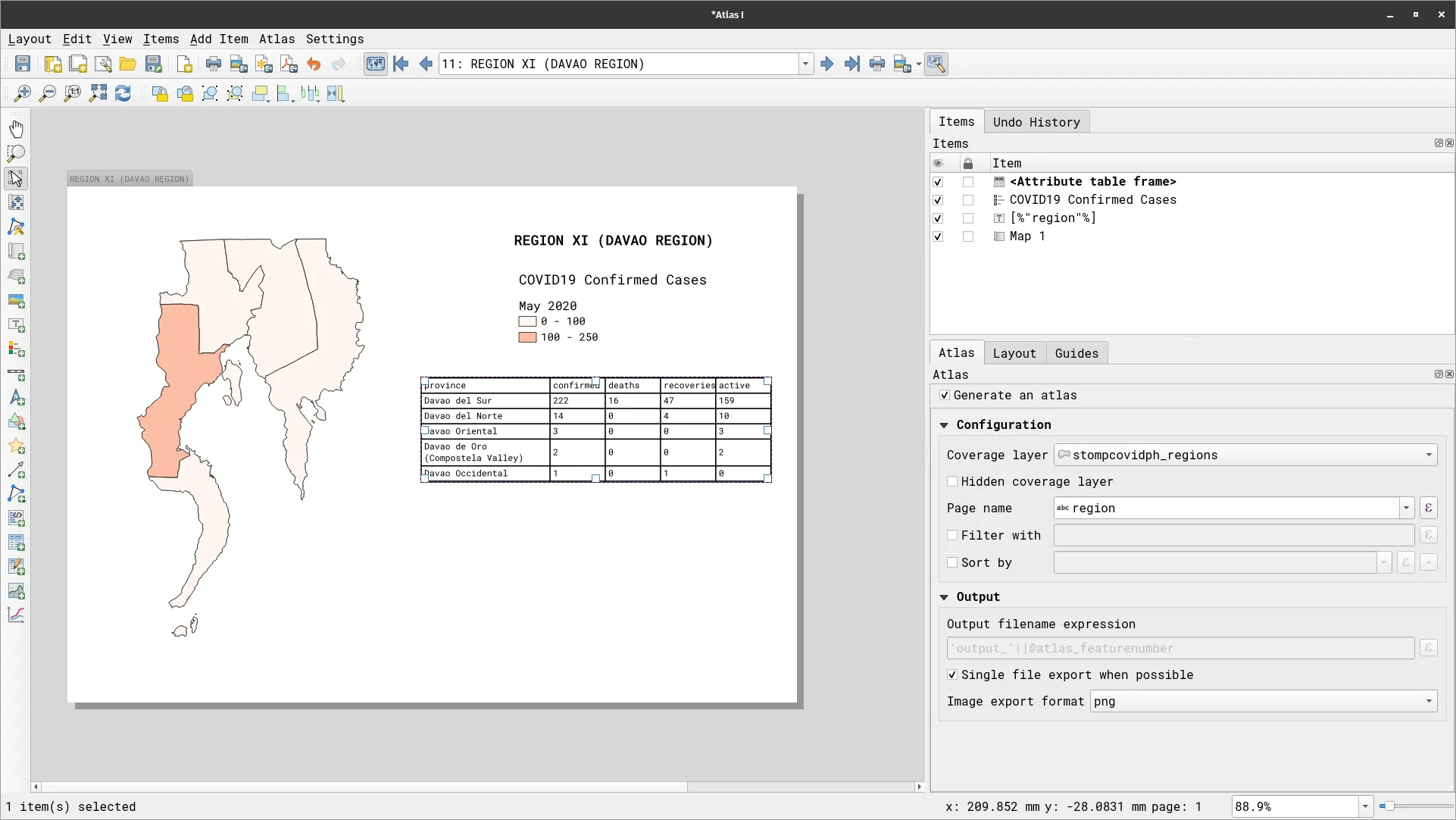This screenshot has width=1456, height=820.
Task: Zoom layout to 100% (1:1)
Action: click(x=72, y=93)
